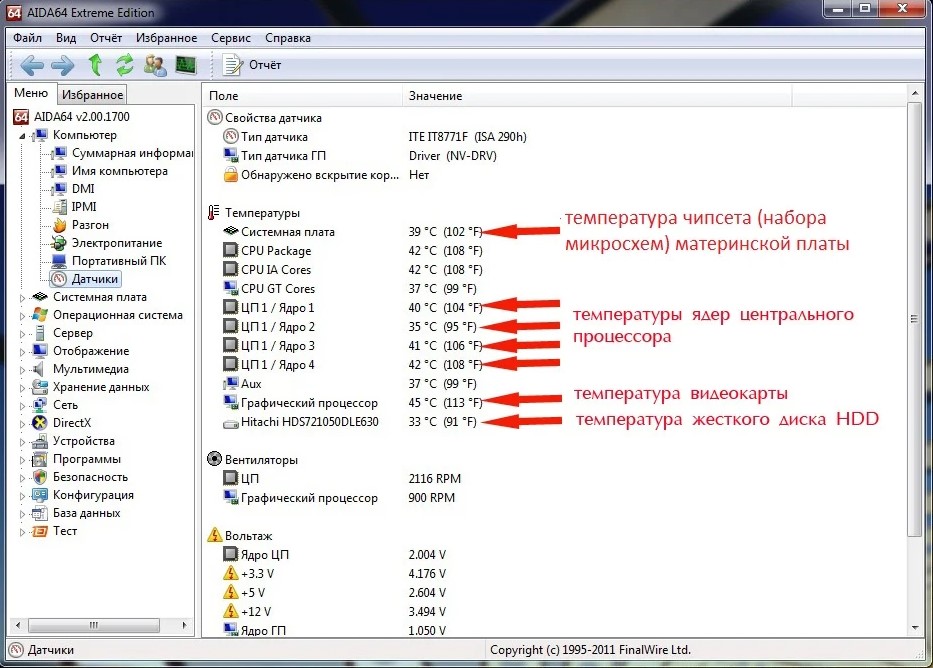The image size is (933, 668).
Task: Select the 2116 RPM fan value
Action: 434,479
